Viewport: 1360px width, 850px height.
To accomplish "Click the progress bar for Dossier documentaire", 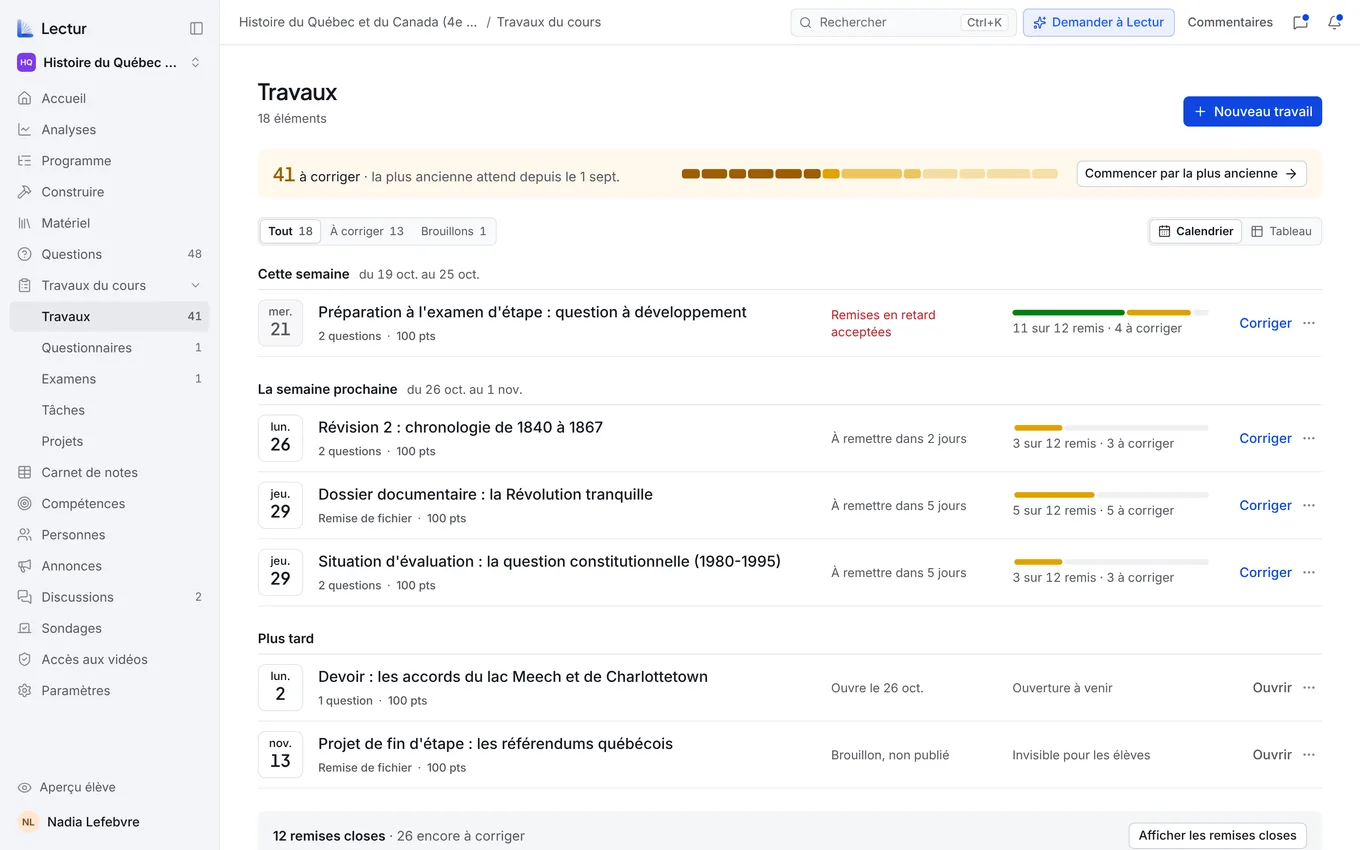I will tap(1110, 494).
